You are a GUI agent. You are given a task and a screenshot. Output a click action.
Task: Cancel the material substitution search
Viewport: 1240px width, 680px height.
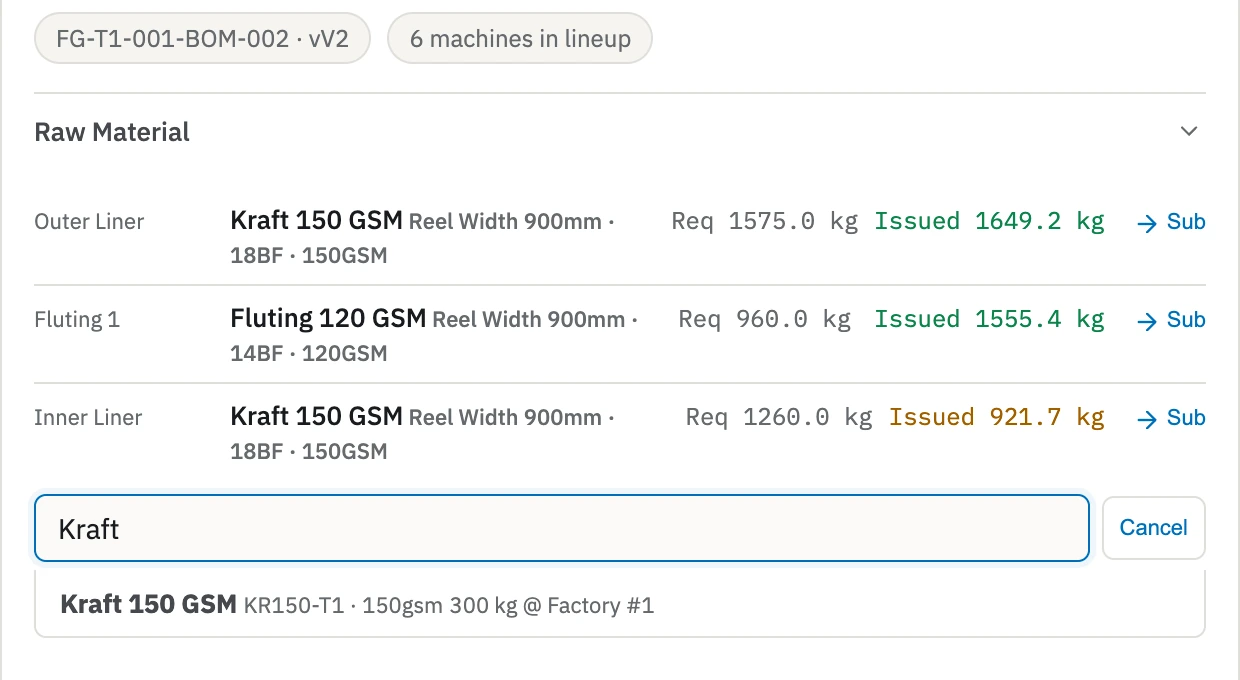click(x=1153, y=528)
